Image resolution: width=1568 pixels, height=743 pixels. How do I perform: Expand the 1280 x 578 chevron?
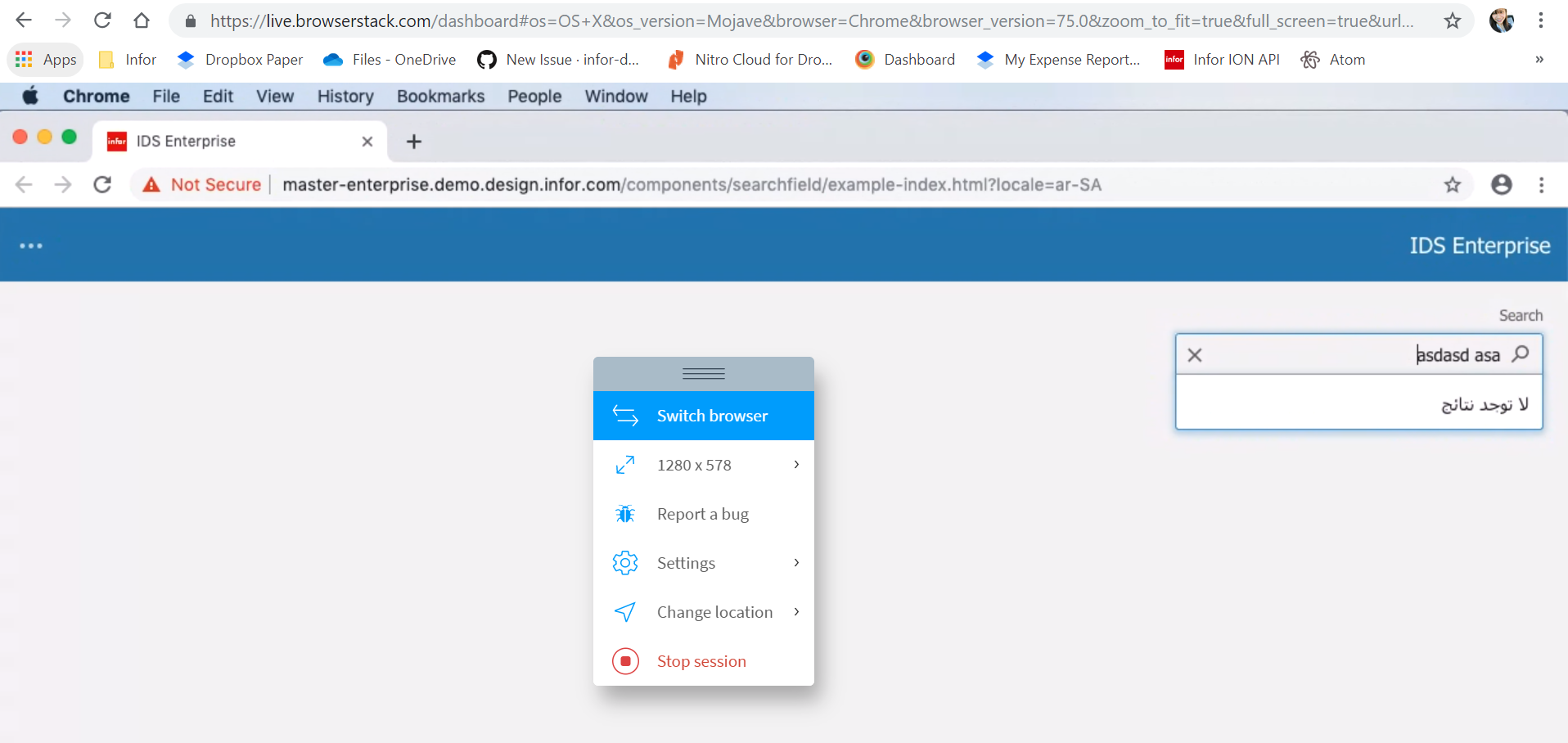click(796, 465)
